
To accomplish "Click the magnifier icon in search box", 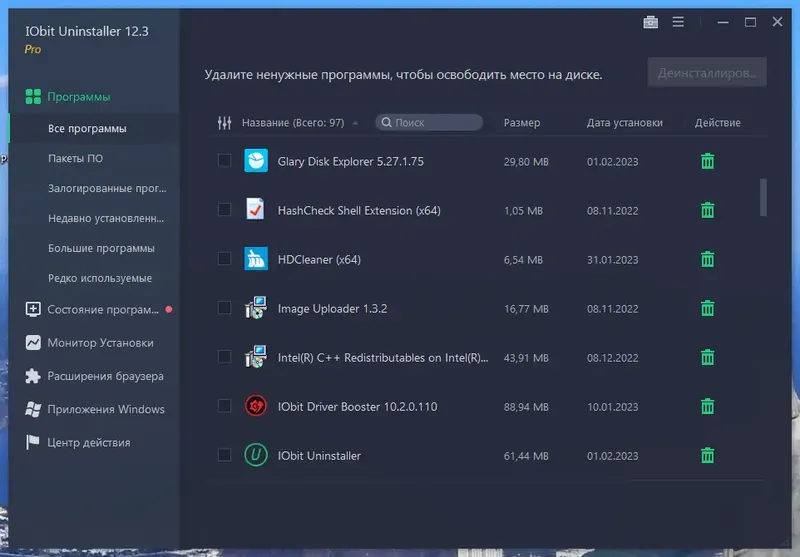I will coord(386,122).
